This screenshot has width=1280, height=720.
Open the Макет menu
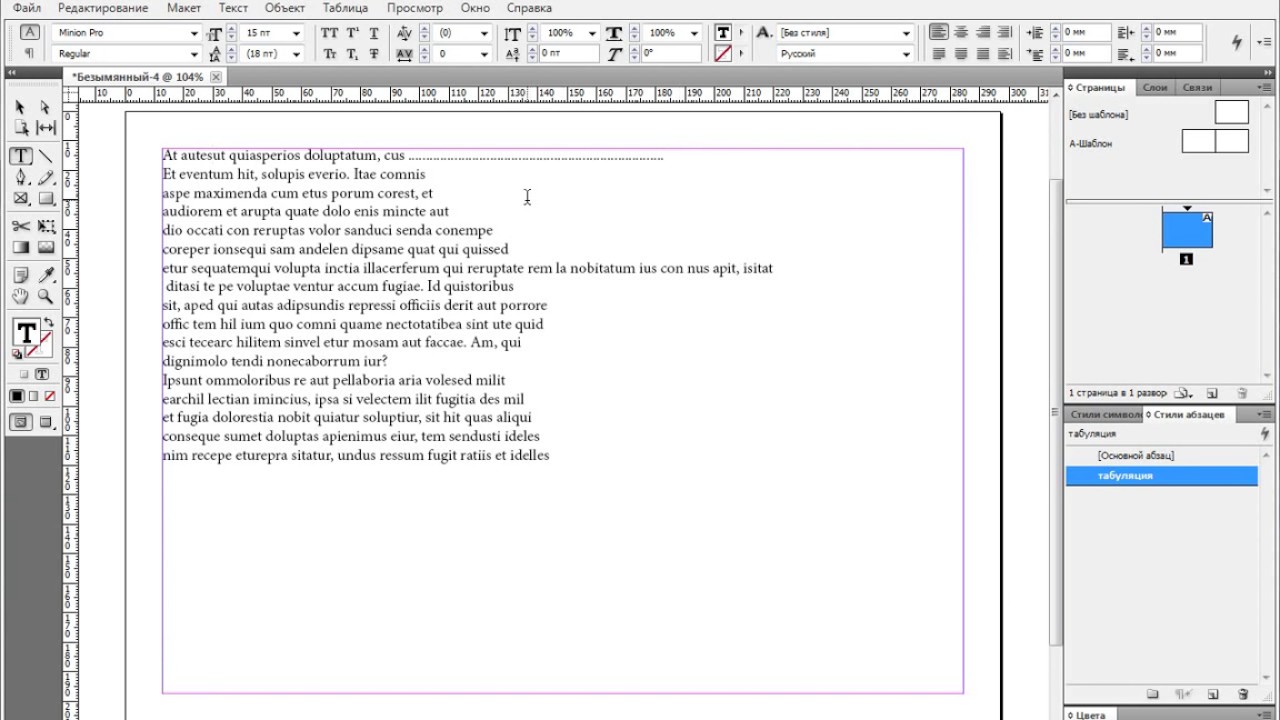tap(184, 8)
